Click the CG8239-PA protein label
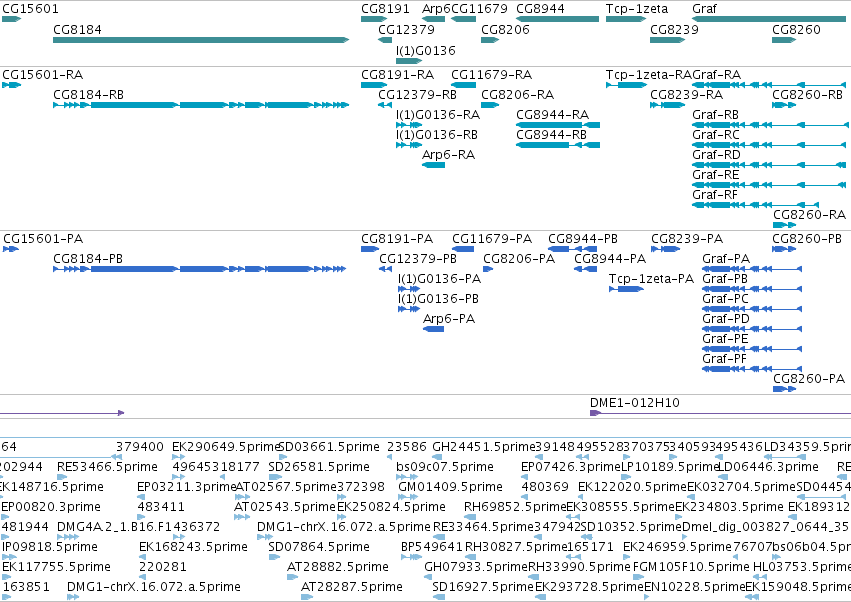The height and width of the screenshot is (602, 851). 687,239
